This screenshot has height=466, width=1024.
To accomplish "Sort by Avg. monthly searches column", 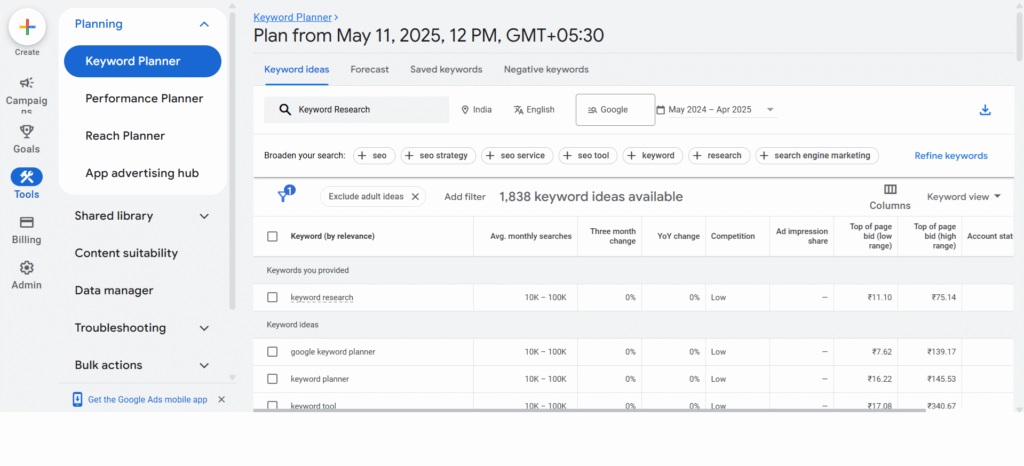I will (531, 236).
